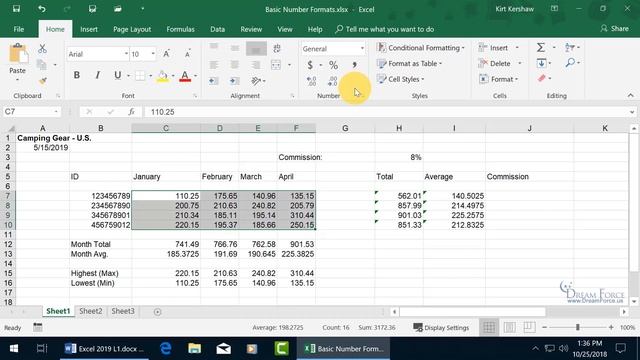Apply red font color swatch

pos(185,76)
